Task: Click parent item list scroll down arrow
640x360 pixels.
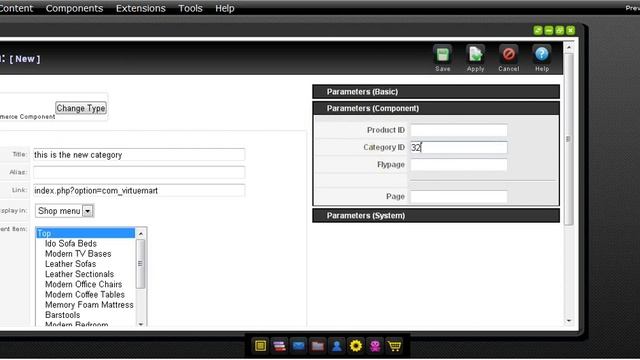Action: (141, 324)
